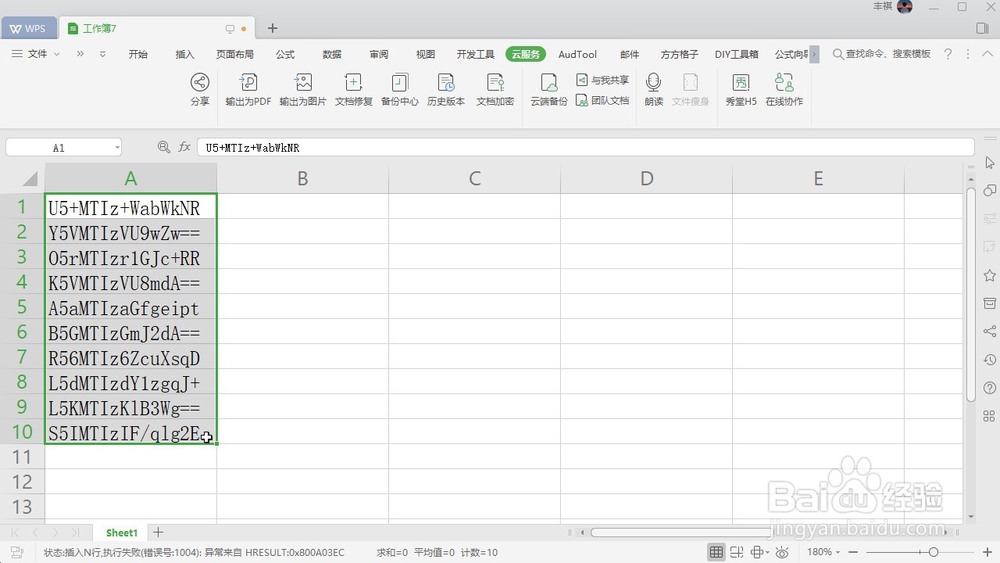Viewport: 1000px width, 563px height.
Task: Open 团队文档 team documents
Action: pyautogui.click(x=602, y=100)
